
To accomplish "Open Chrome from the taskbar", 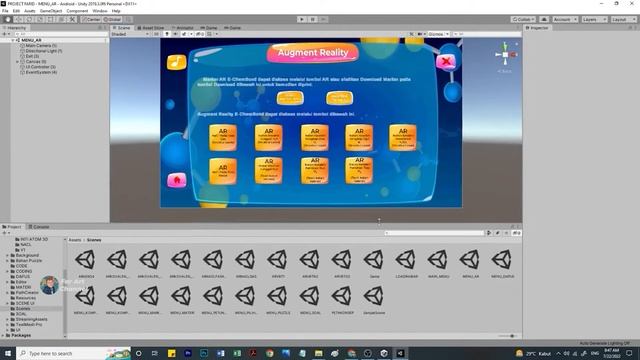I will (x=269, y=353).
